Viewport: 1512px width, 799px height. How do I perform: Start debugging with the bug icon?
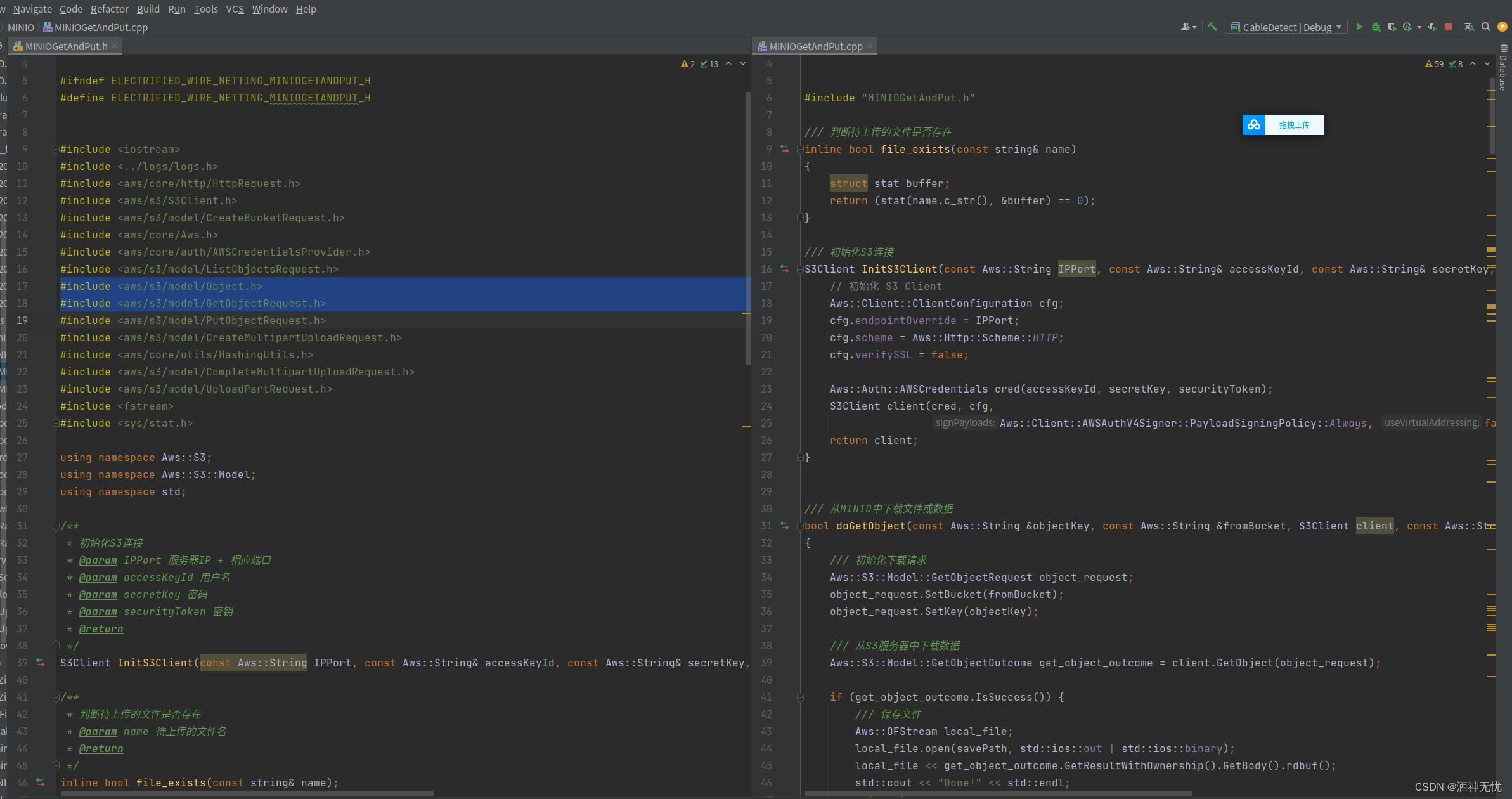point(1375,27)
